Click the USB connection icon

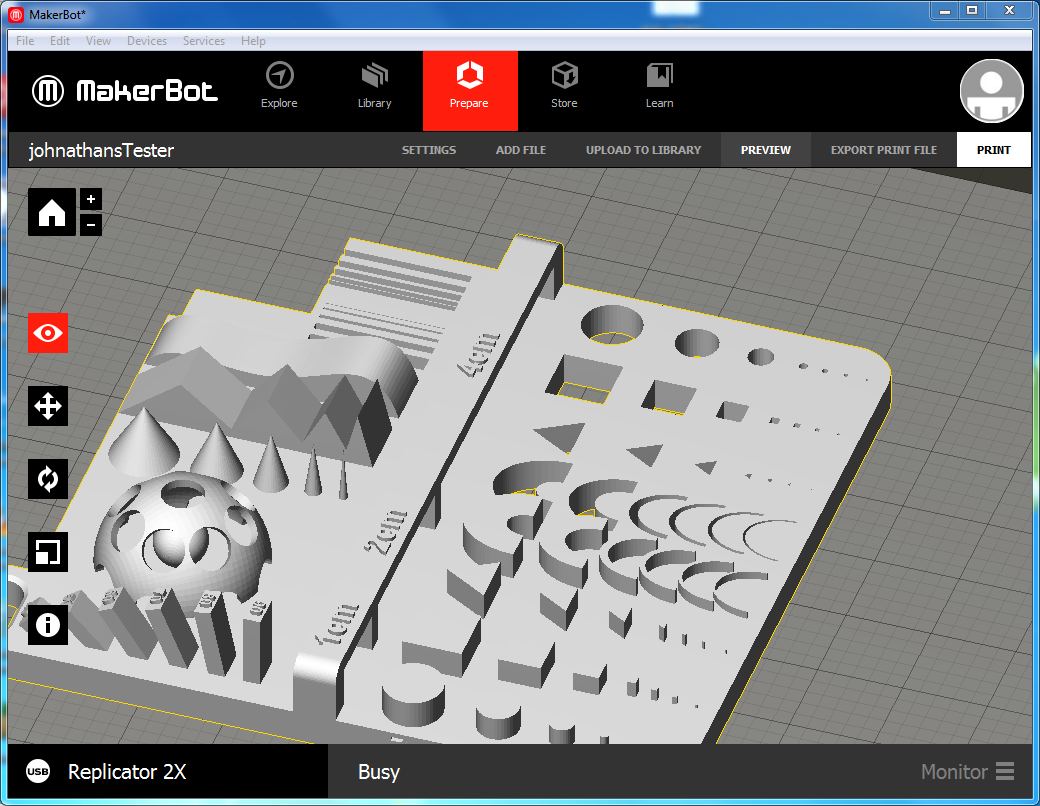tap(38, 772)
